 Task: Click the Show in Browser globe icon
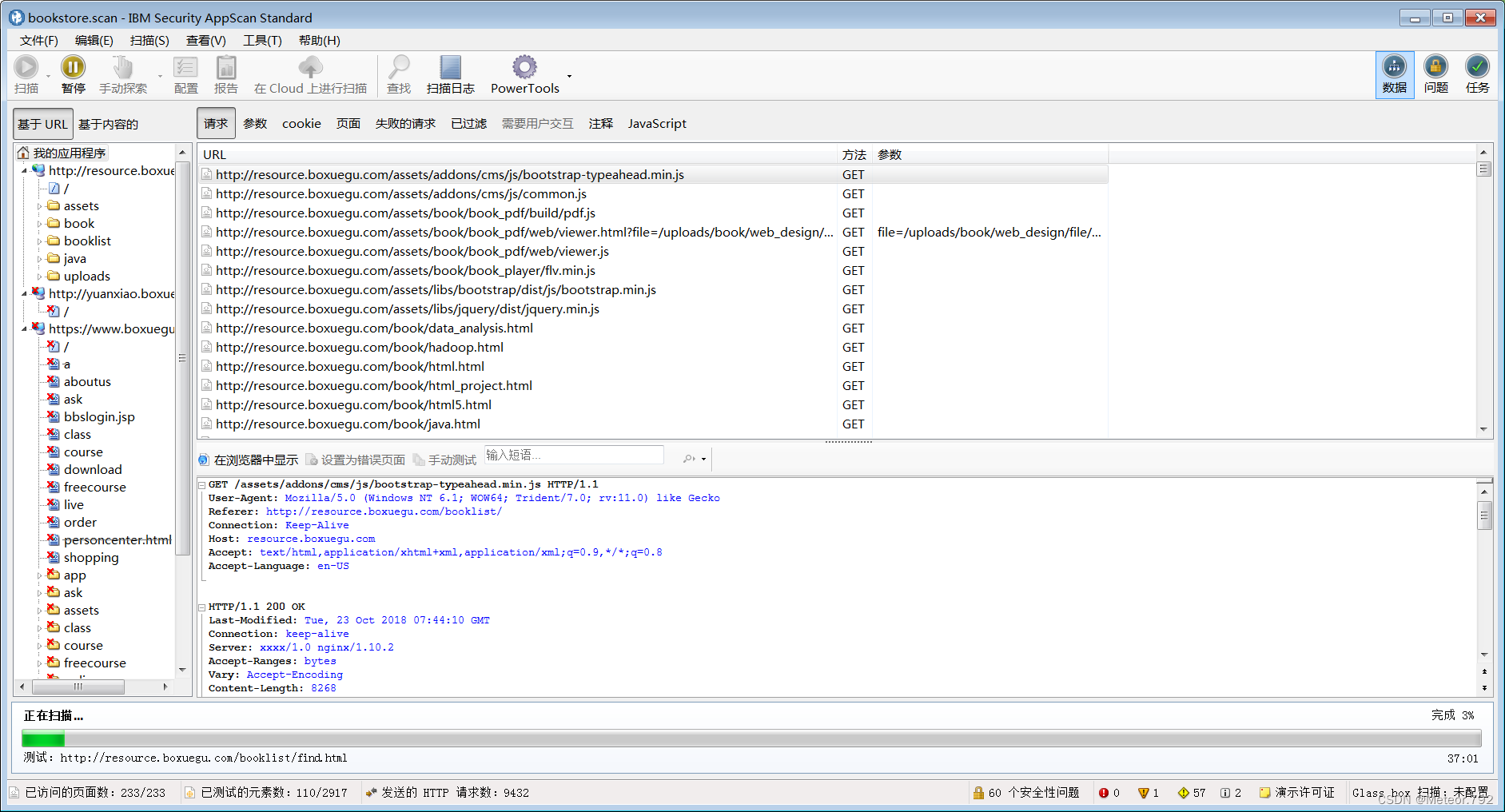point(204,460)
